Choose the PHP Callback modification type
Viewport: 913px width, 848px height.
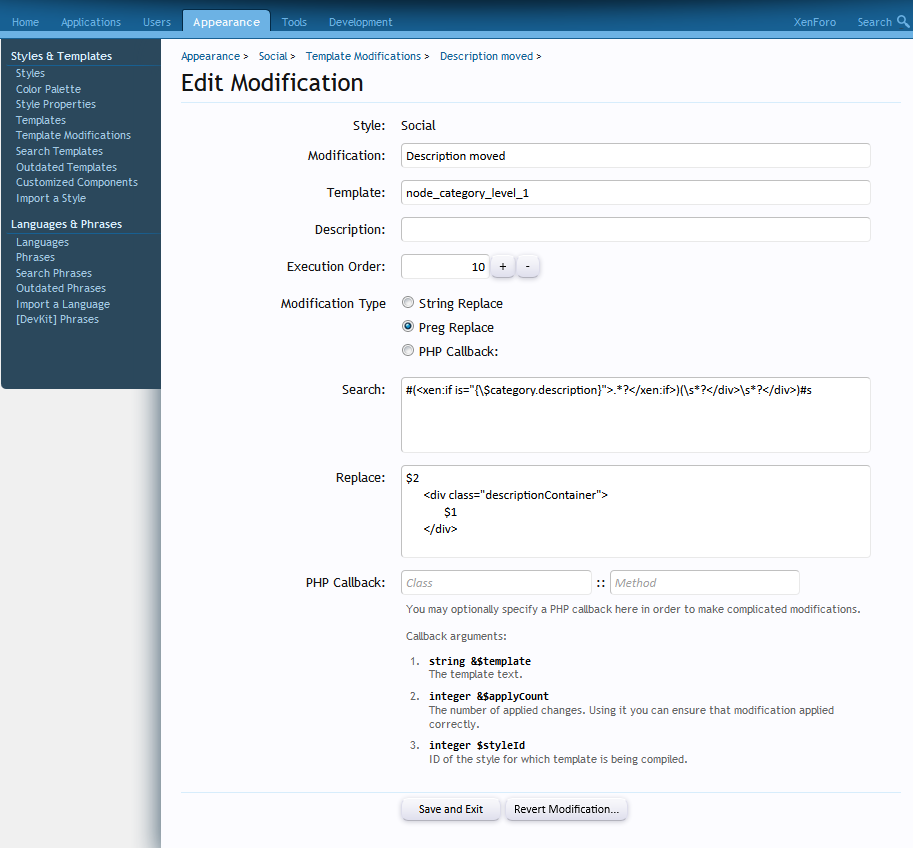coord(408,351)
